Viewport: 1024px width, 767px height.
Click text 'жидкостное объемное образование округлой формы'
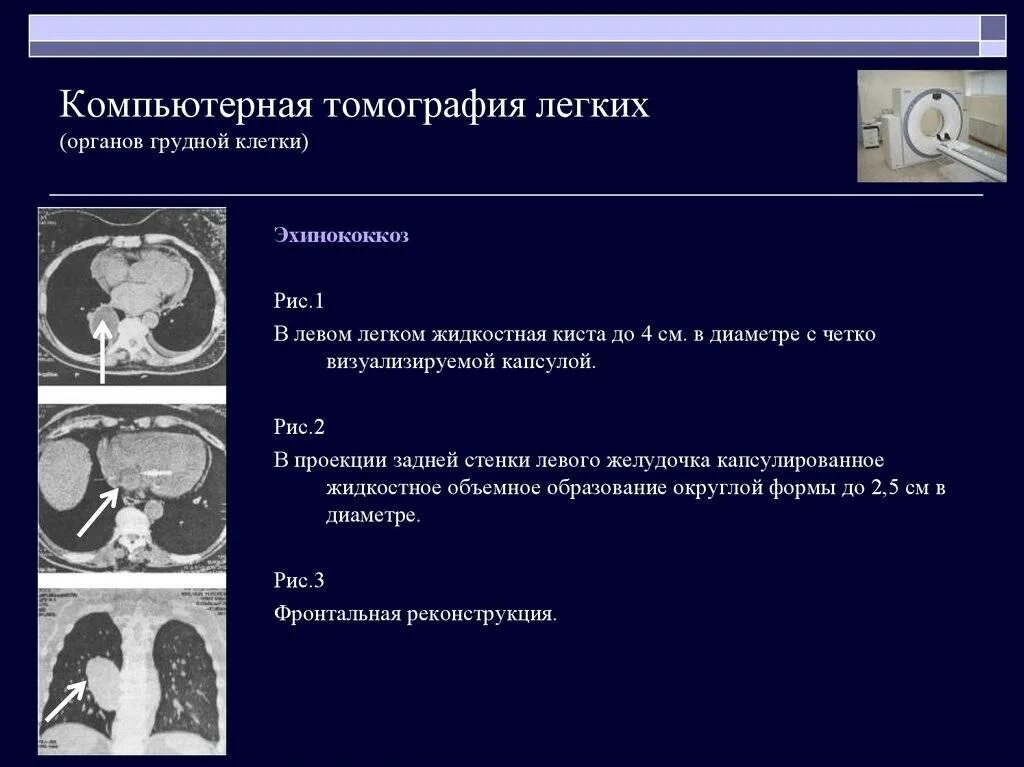point(579,488)
